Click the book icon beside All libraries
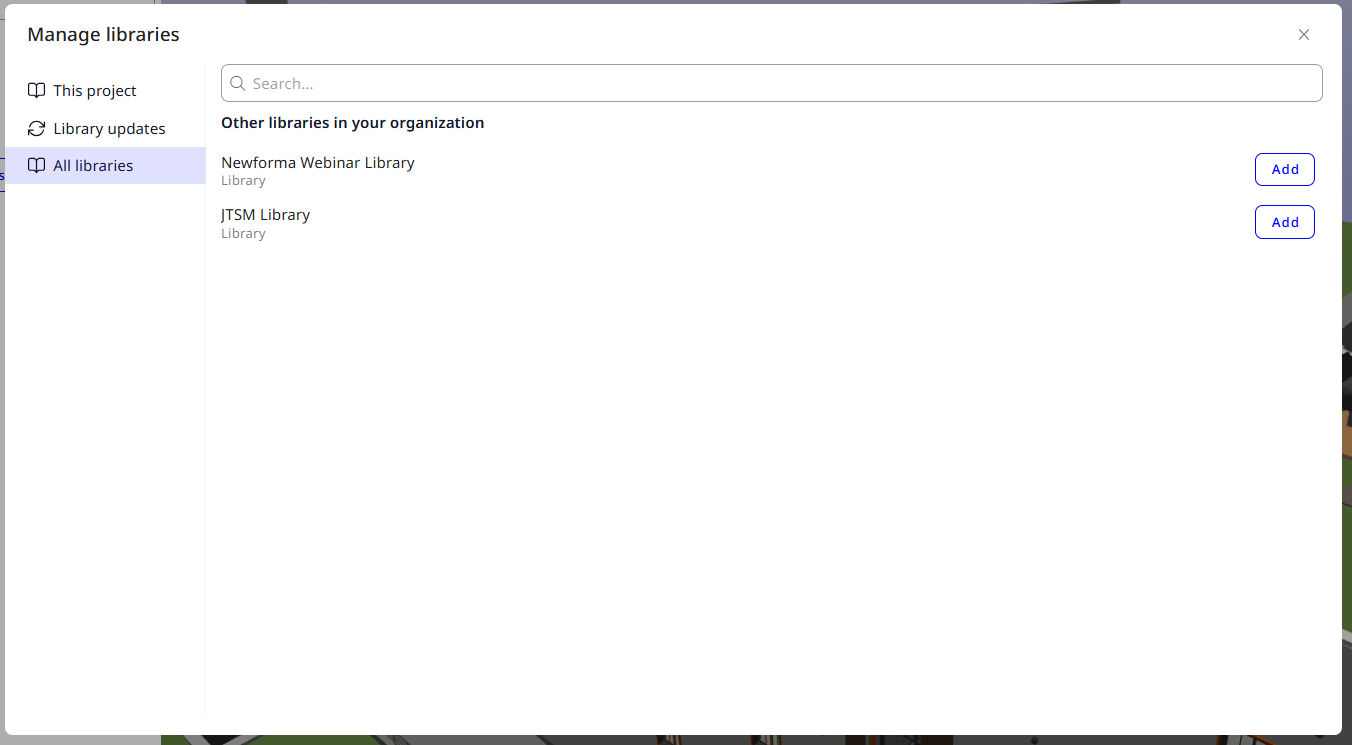The width and height of the screenshot is (1352, 745). click(x=36, y=166)
